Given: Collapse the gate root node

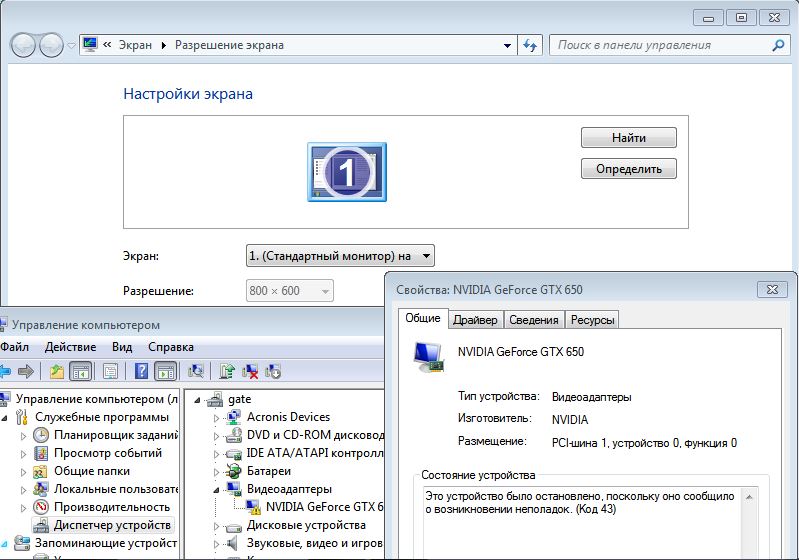Looking at the screenshot, I should 197,400.
